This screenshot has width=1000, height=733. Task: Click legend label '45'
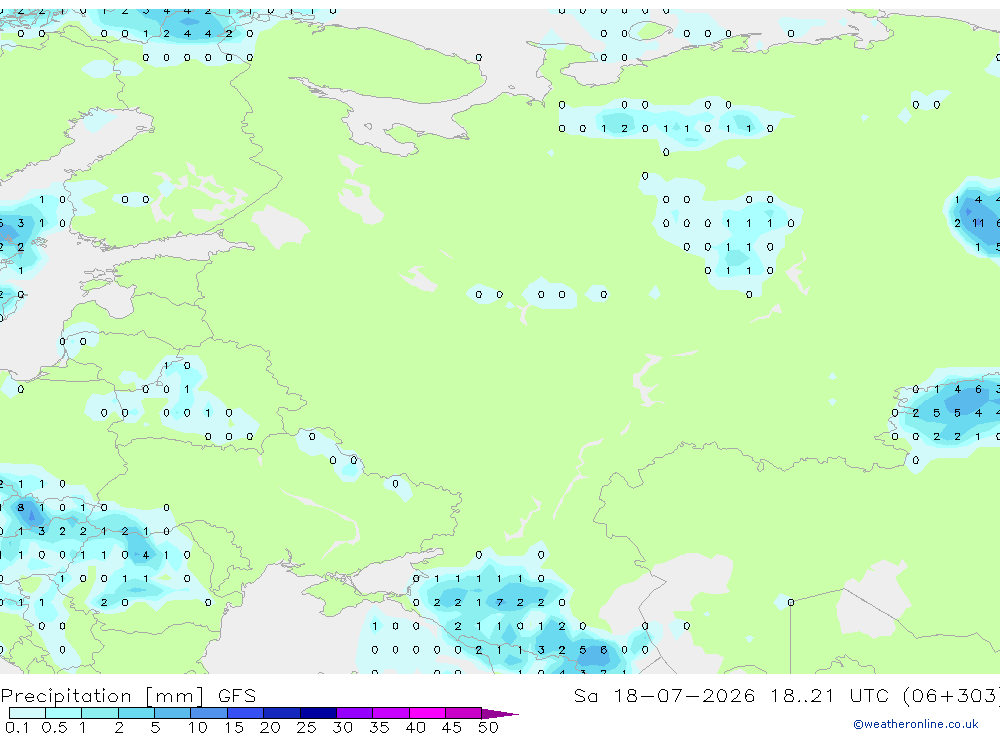pos(452,727)
